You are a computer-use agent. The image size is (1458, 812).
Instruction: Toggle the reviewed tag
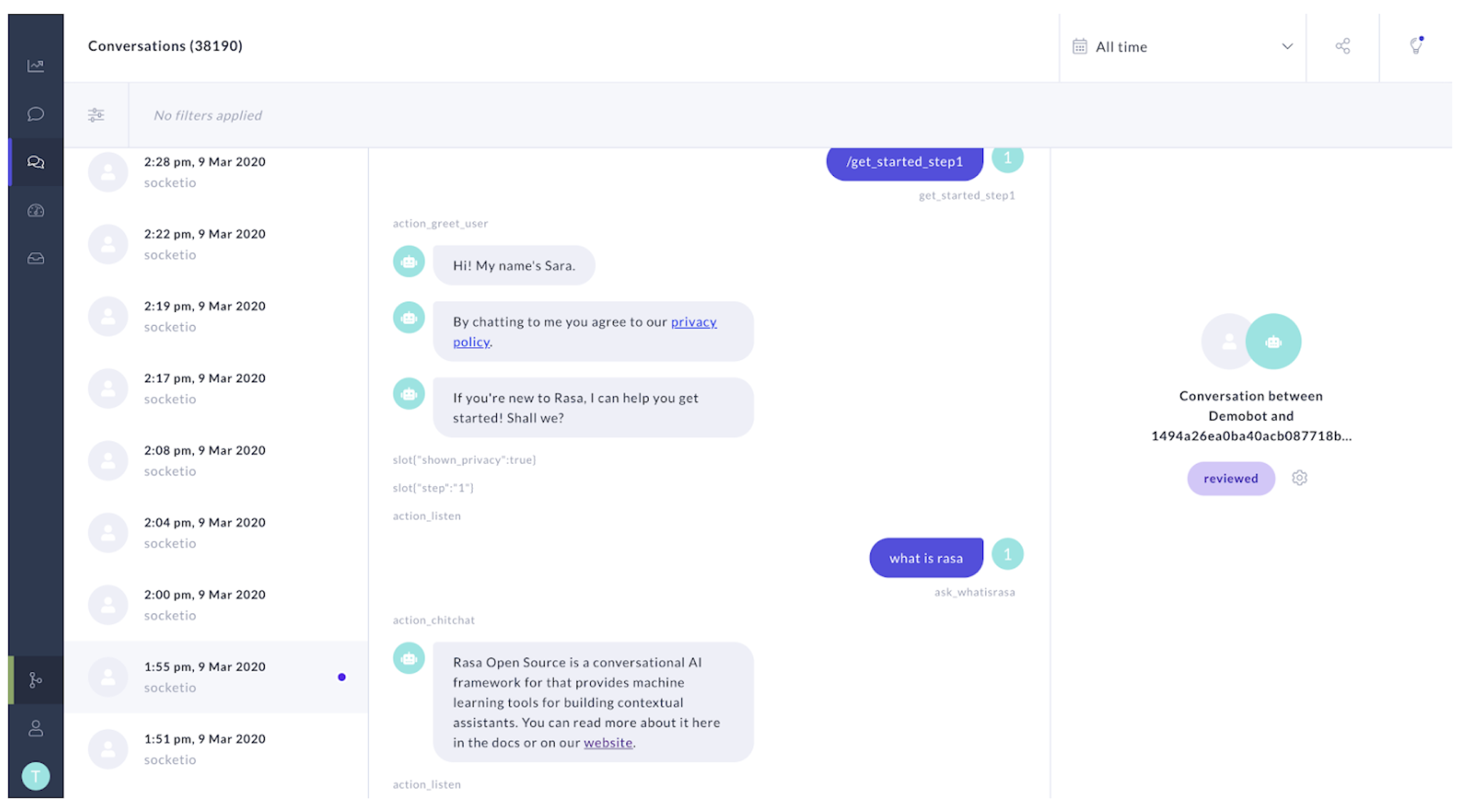pyautogui.click(x=1230, y=478)
